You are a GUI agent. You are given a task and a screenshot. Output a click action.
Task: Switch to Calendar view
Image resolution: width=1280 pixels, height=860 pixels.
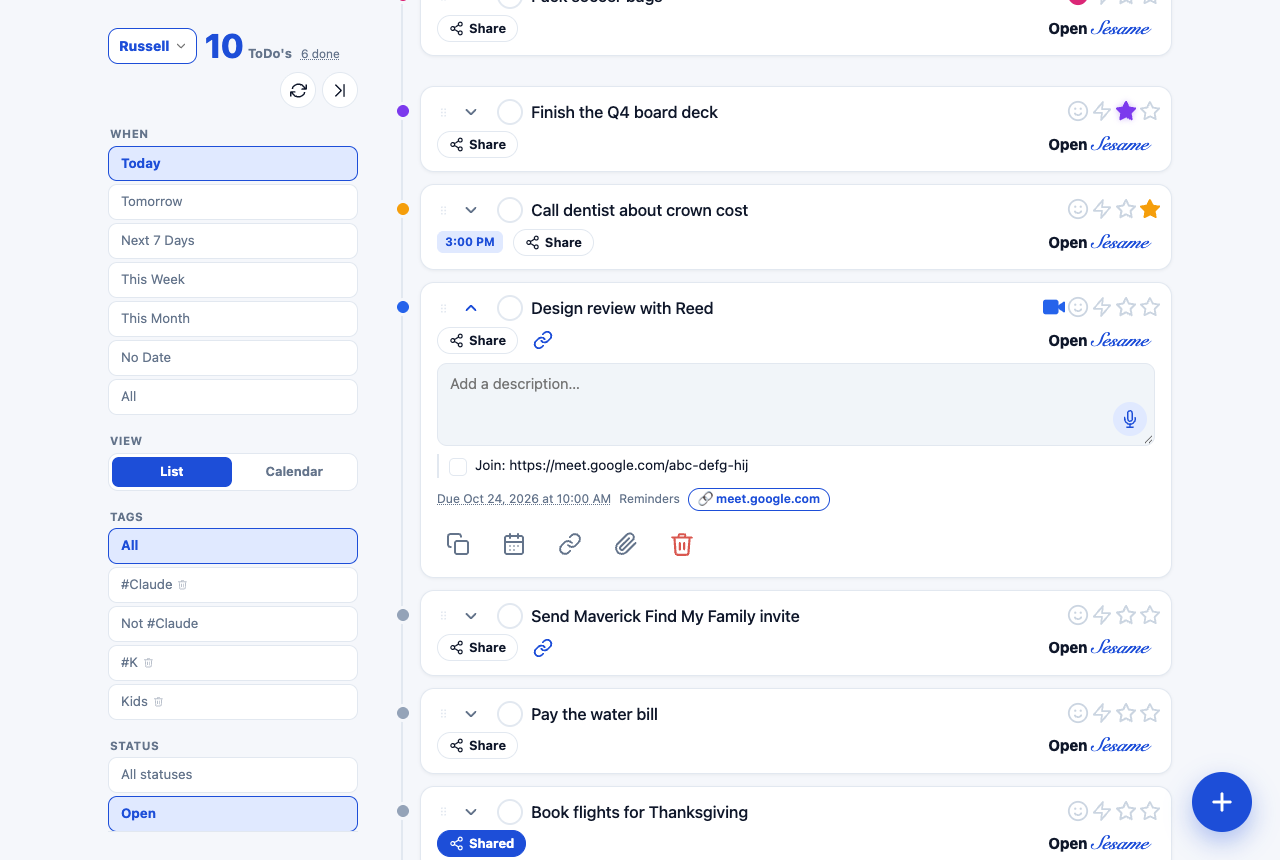pyautogui.click(x=294, y=472)
